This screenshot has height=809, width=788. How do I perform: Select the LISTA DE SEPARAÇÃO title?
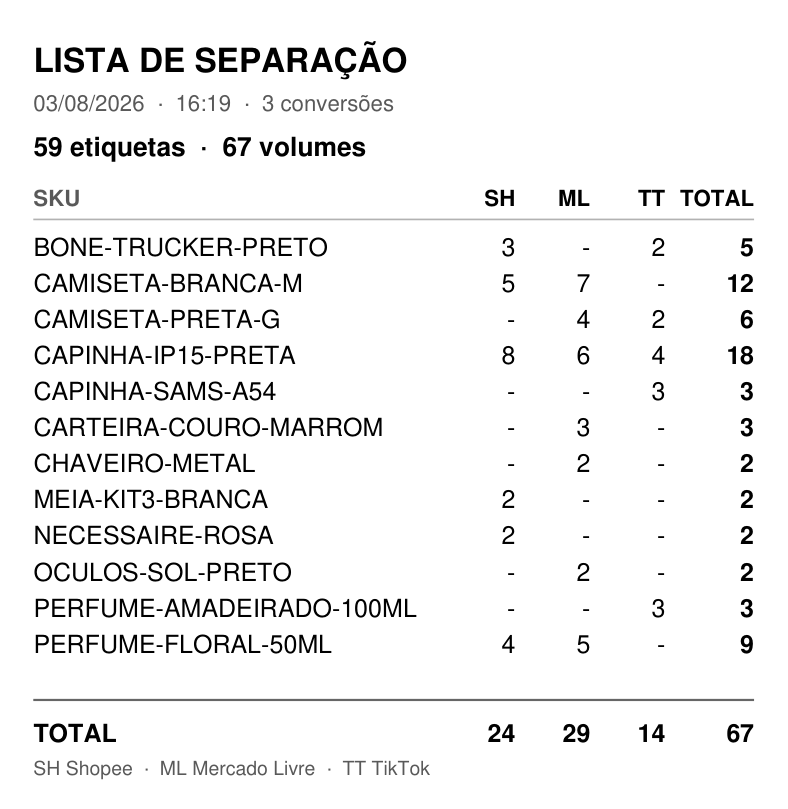pos(220,60)
